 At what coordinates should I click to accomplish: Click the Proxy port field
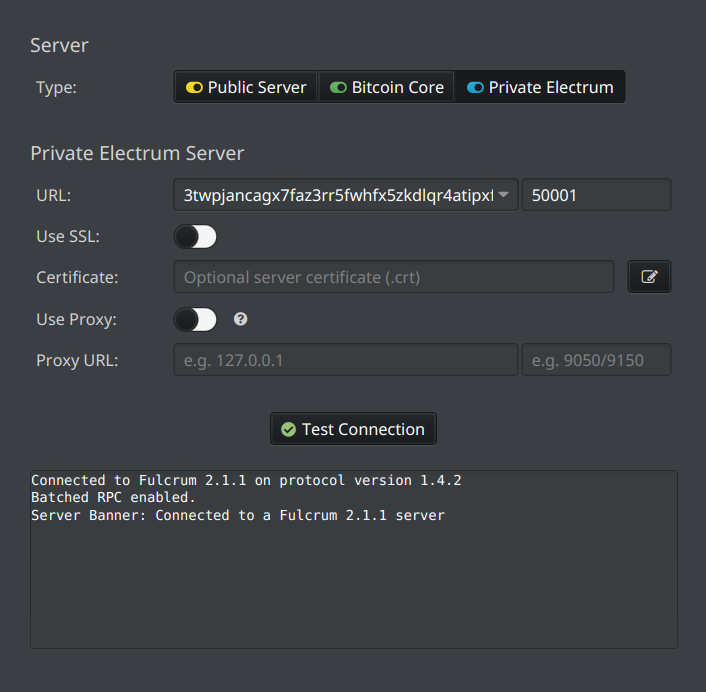tap(596, 360)
